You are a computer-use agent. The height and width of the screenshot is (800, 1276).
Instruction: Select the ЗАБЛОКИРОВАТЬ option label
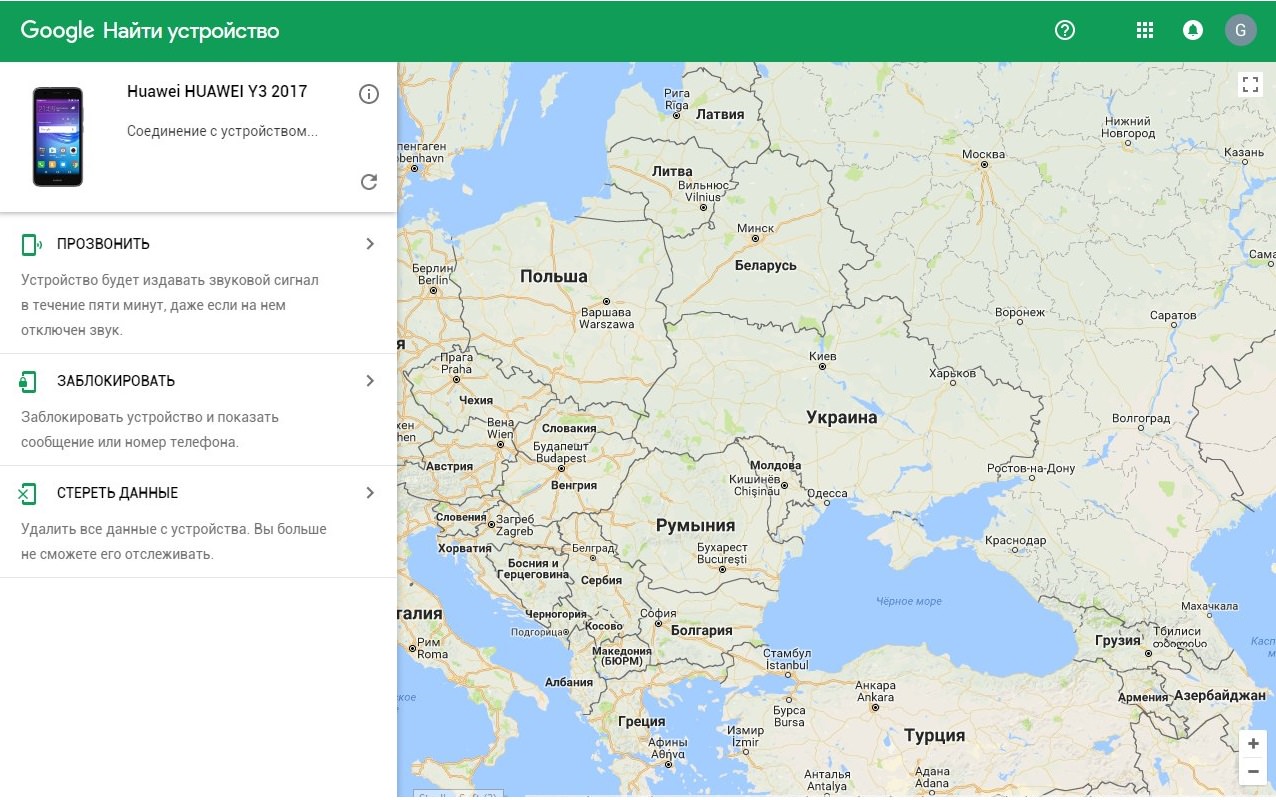[116, 381]
